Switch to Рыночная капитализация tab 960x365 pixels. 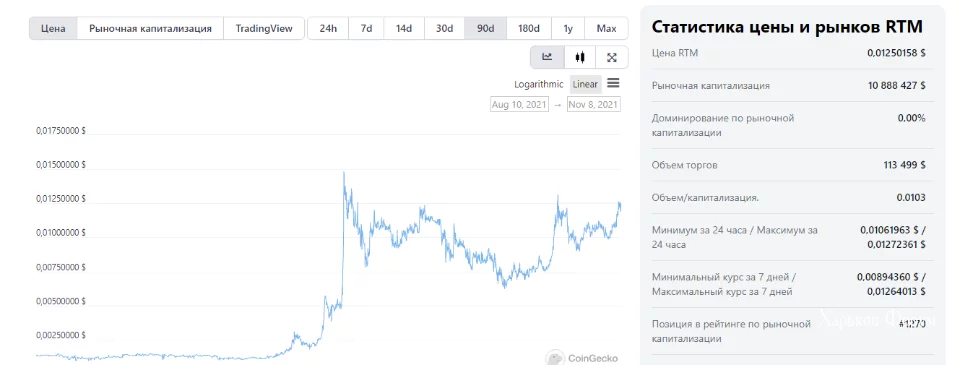coord(150,28)
